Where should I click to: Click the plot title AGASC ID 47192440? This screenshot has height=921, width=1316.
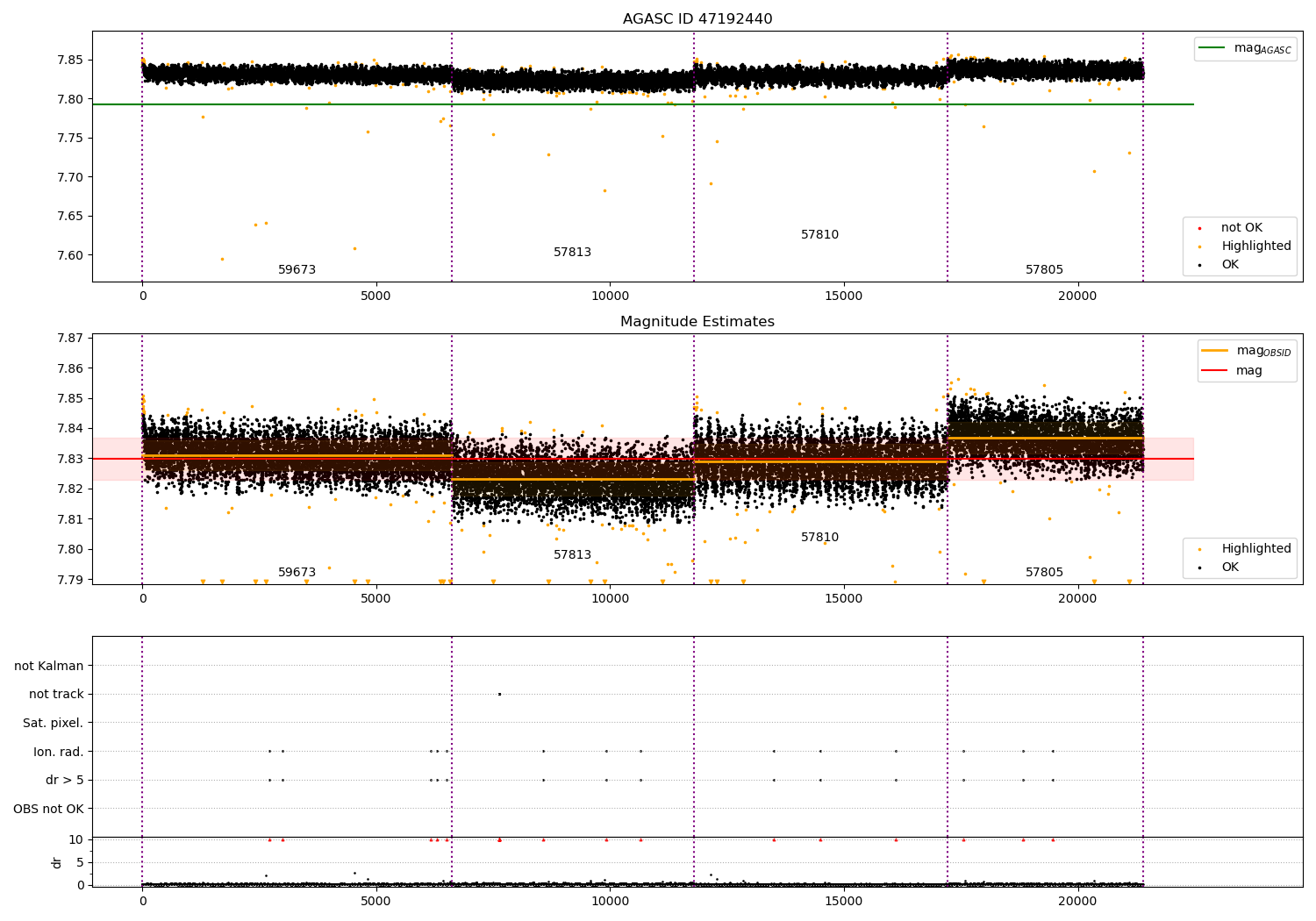(697, 19)
